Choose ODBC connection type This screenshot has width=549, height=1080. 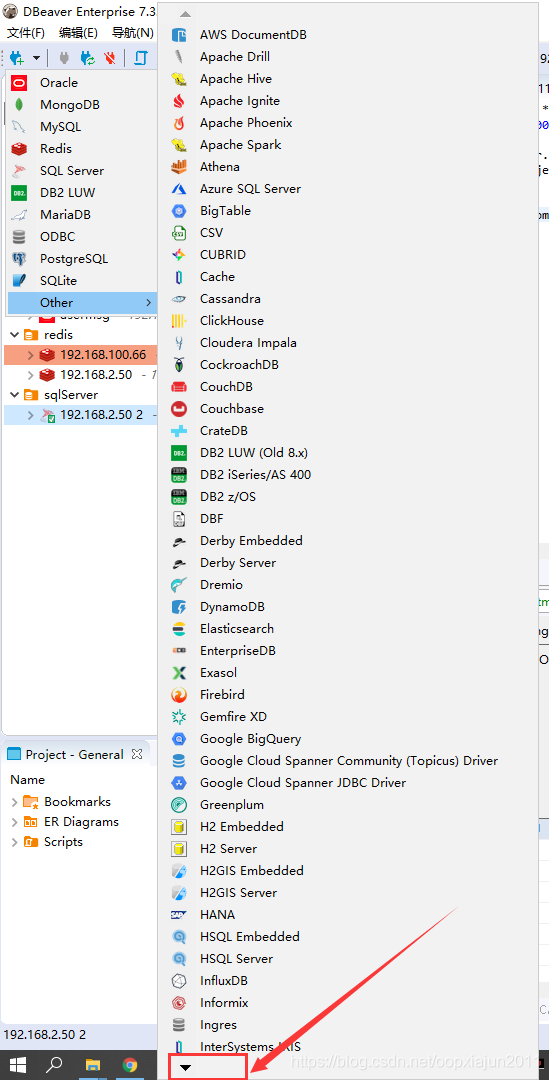point(82,237)
